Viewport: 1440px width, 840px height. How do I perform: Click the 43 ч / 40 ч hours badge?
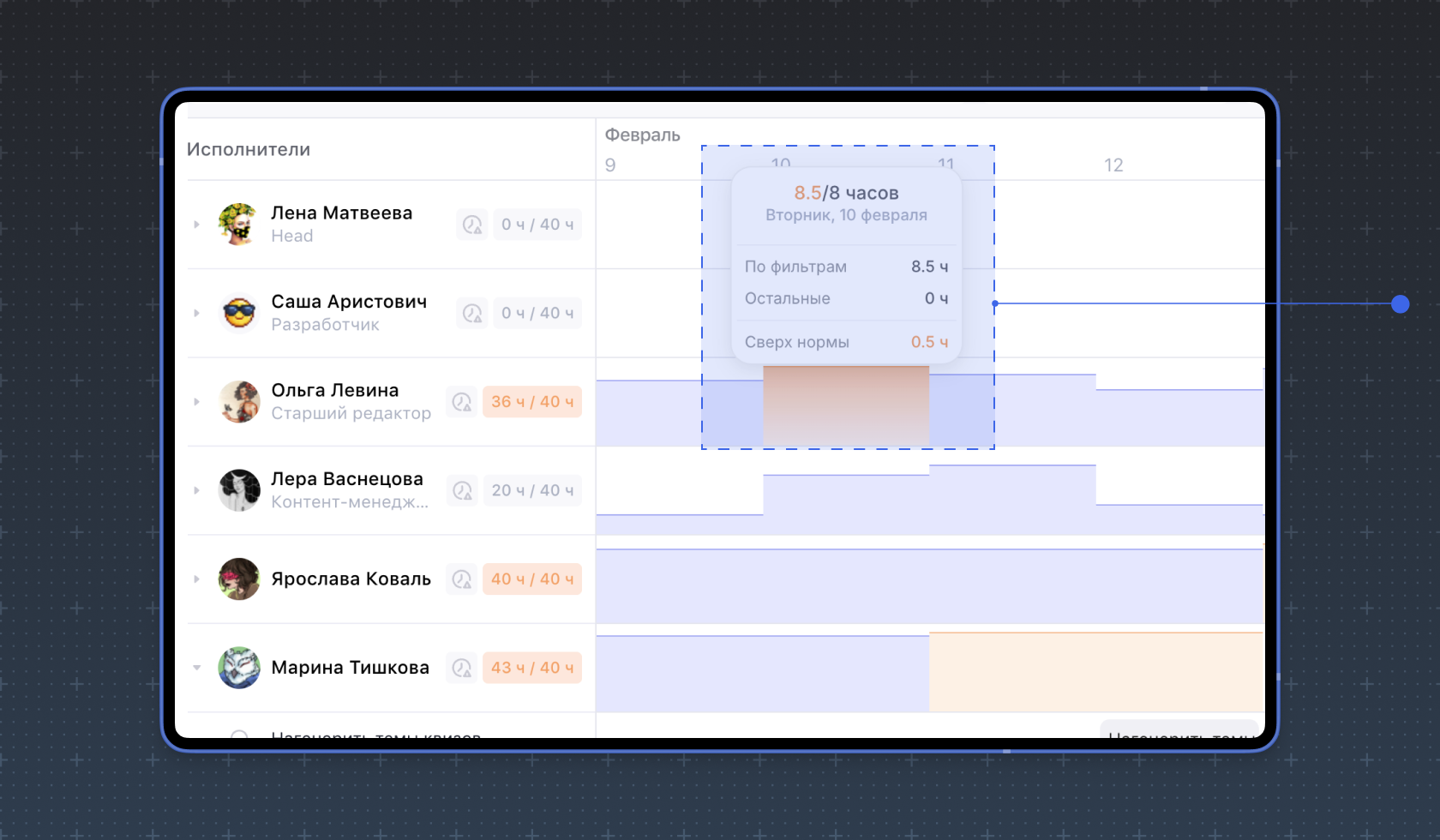(531, 668)
